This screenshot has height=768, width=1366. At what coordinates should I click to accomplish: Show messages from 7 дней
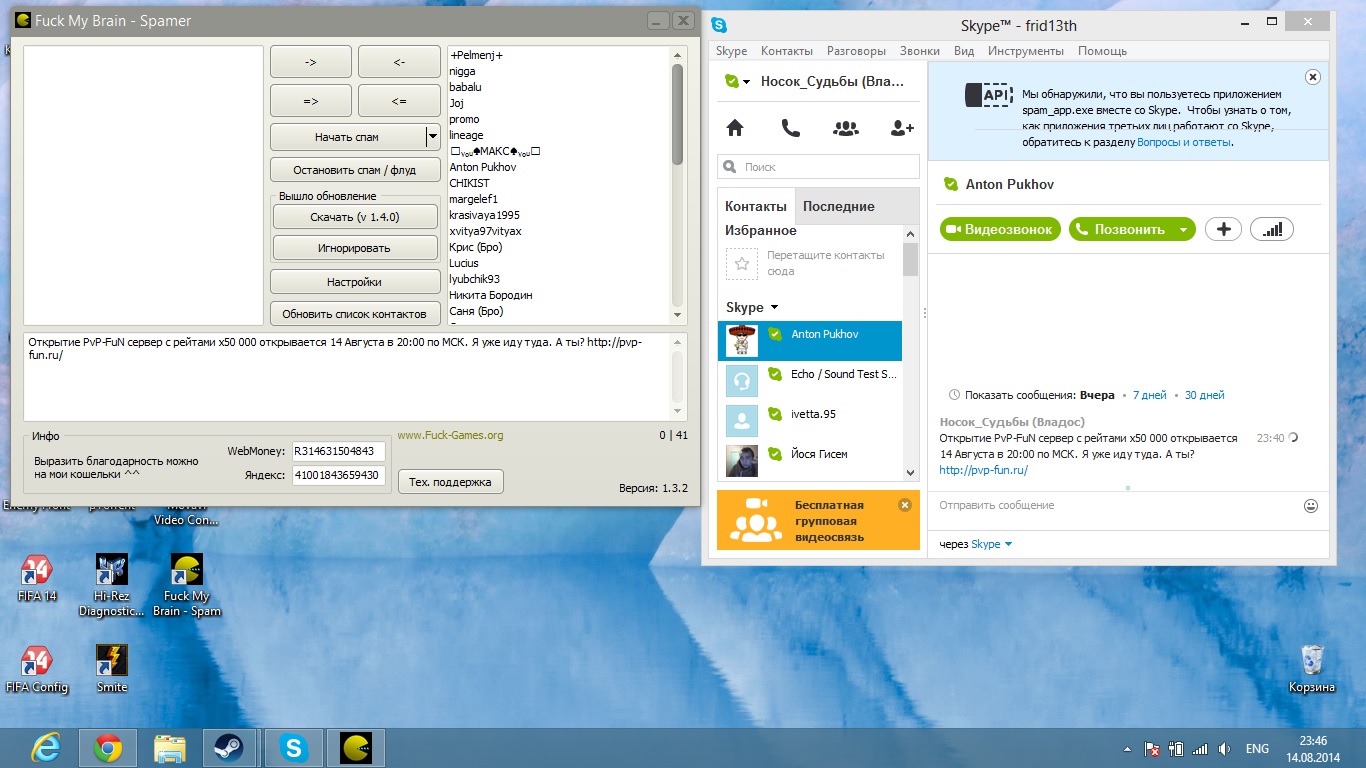[1149, 395]
